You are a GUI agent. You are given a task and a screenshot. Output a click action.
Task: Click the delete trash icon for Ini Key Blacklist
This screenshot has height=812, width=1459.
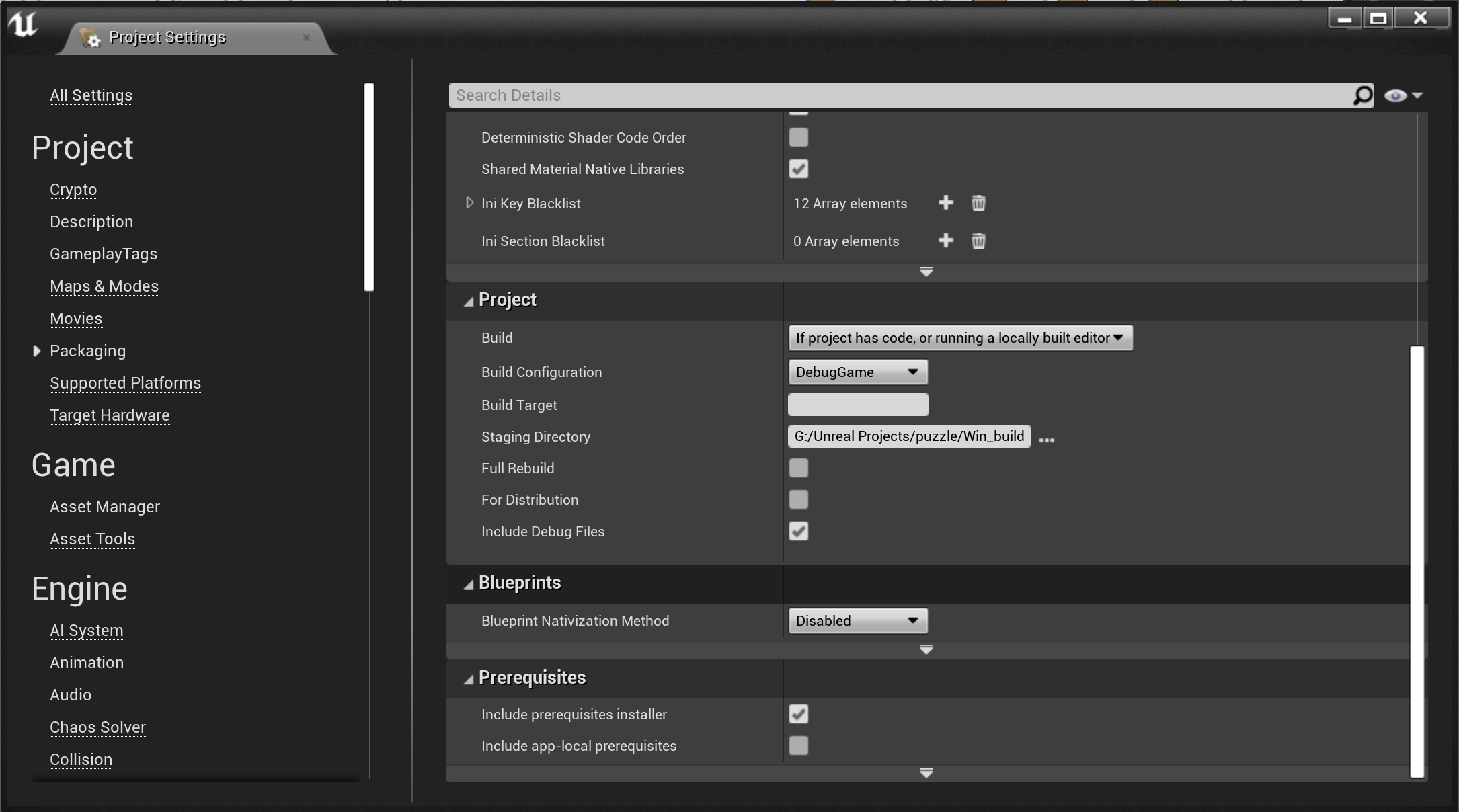(x=978, y=203)
